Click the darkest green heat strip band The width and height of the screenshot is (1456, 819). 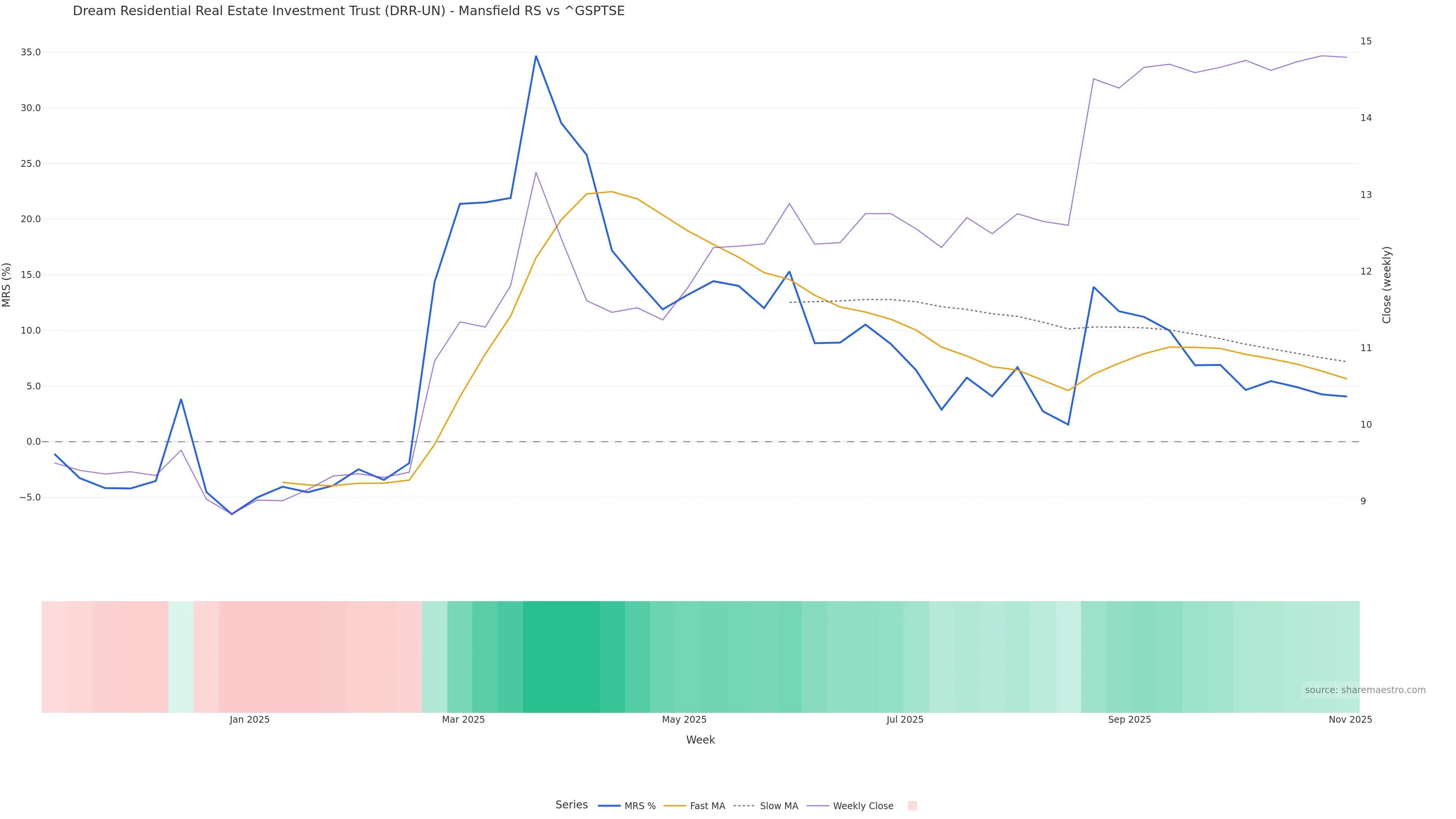coord(561,656)
